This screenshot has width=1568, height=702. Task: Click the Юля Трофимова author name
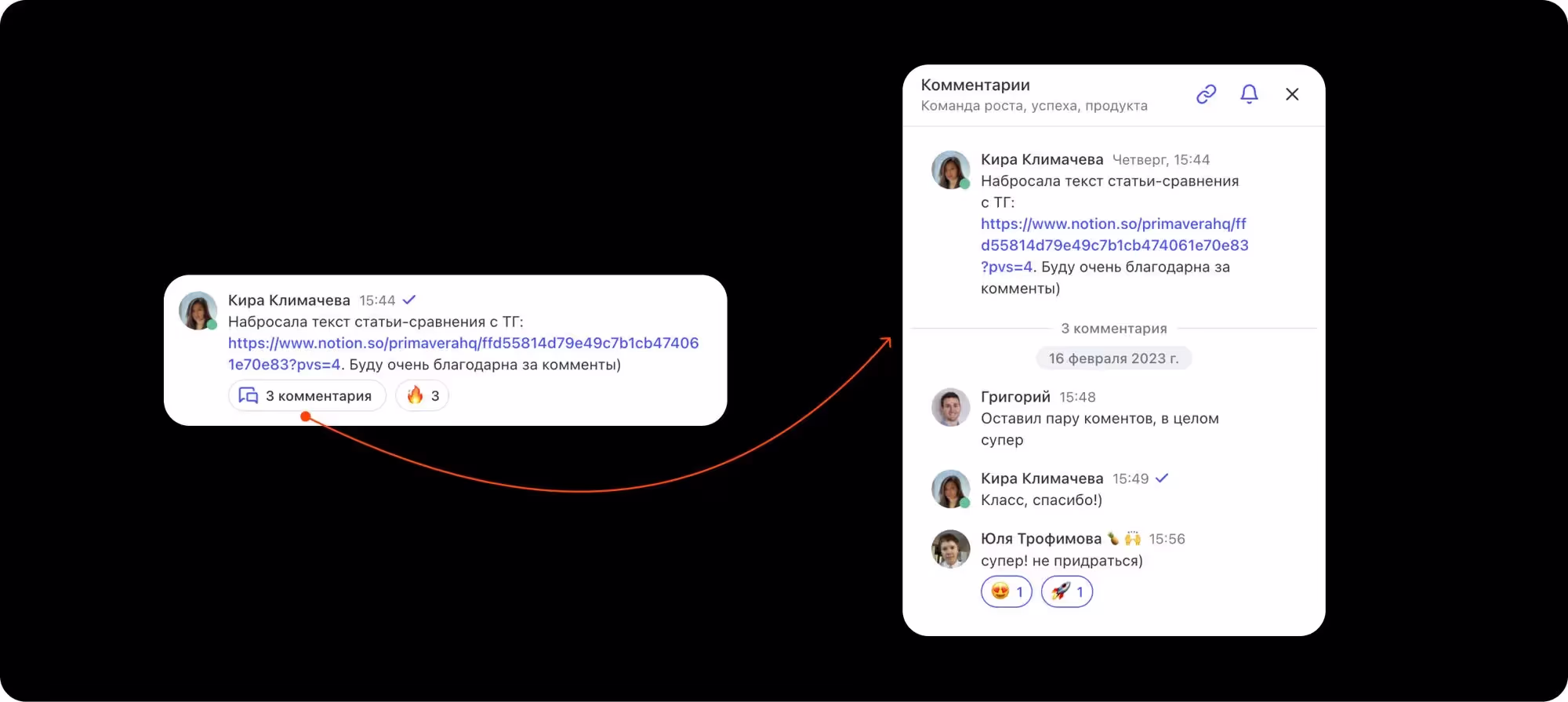1041,539
